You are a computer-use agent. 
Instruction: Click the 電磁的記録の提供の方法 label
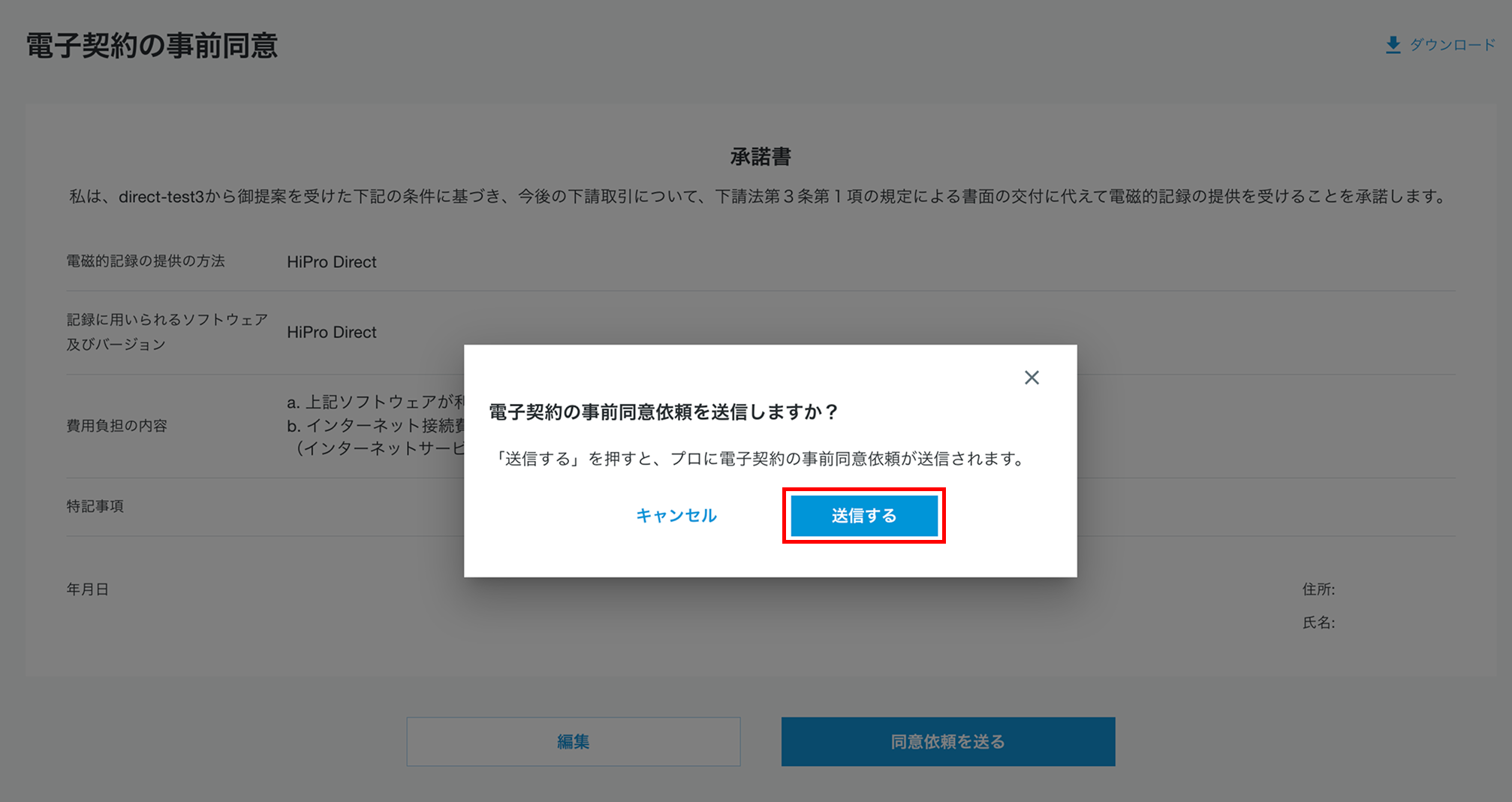(146, 261)
